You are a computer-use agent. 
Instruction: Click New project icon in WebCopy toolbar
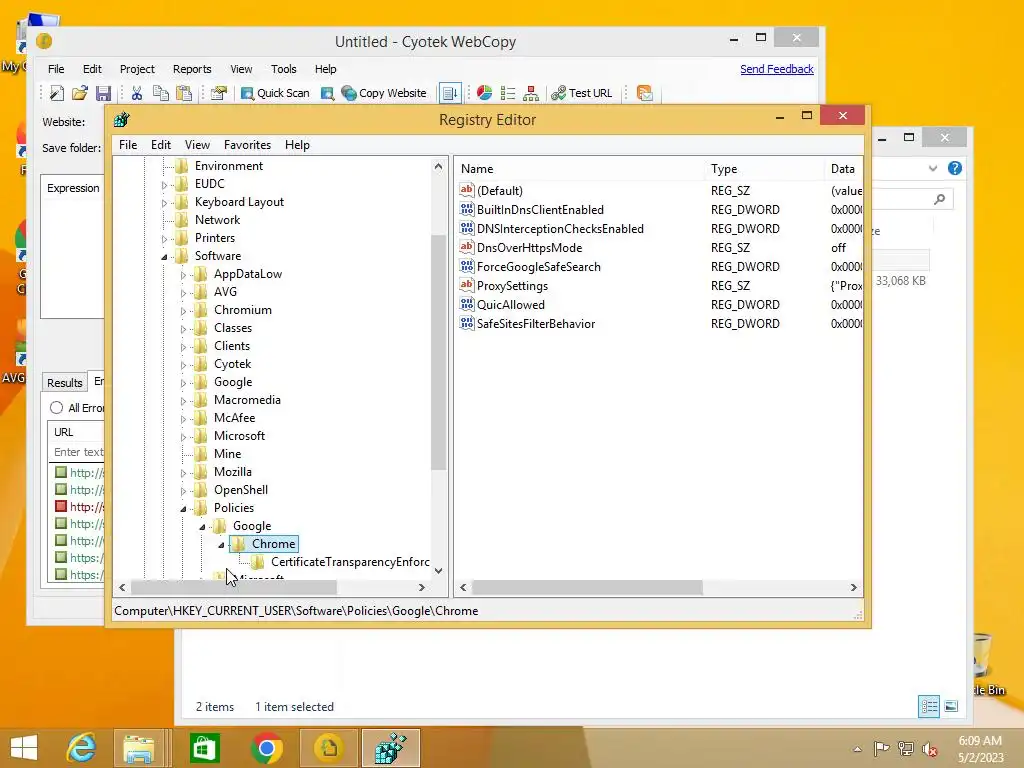click(x=57, y=93)
